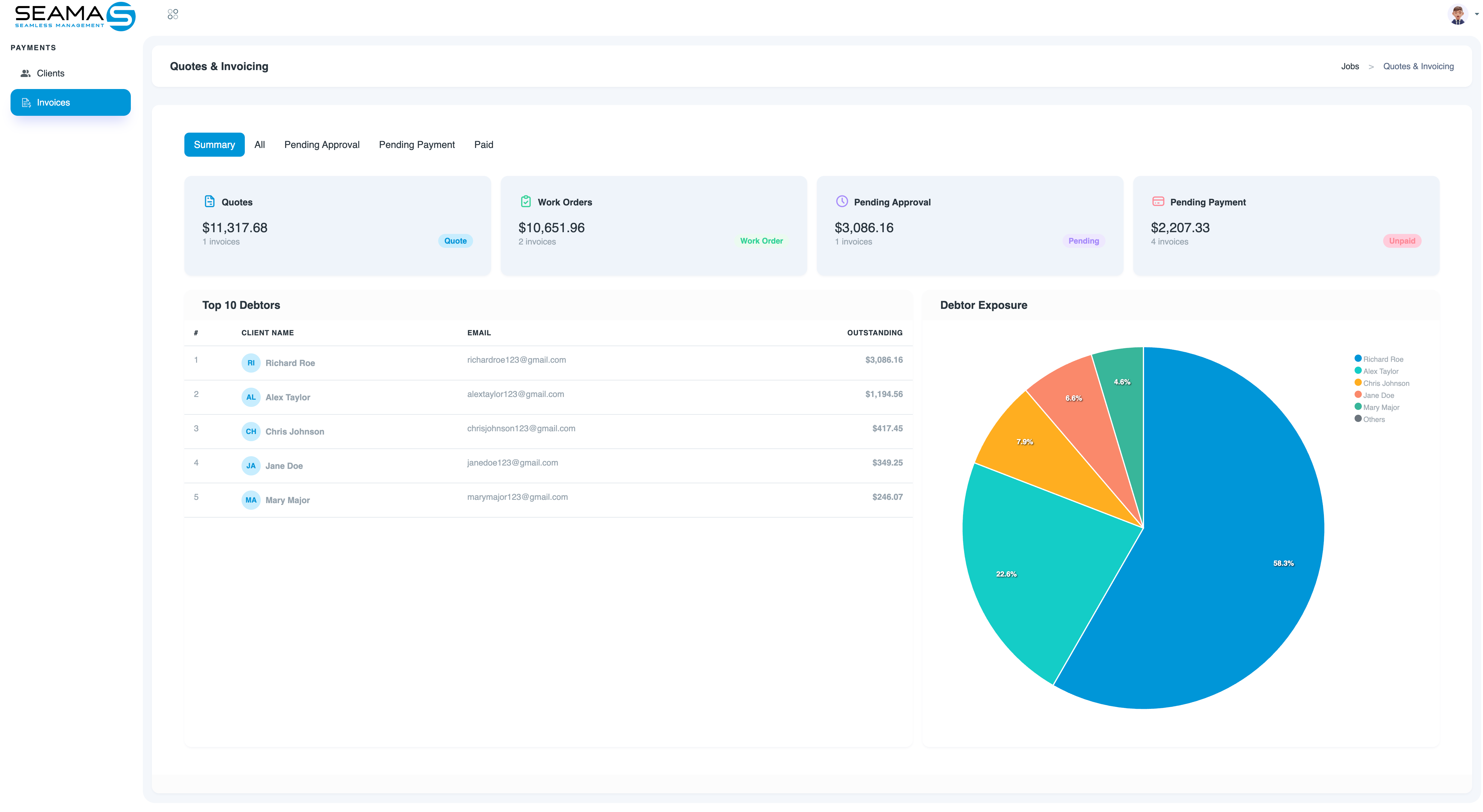1483x812 pixels.
Task: Click the Work Orders clipboard icon
Action: [526, 201]
